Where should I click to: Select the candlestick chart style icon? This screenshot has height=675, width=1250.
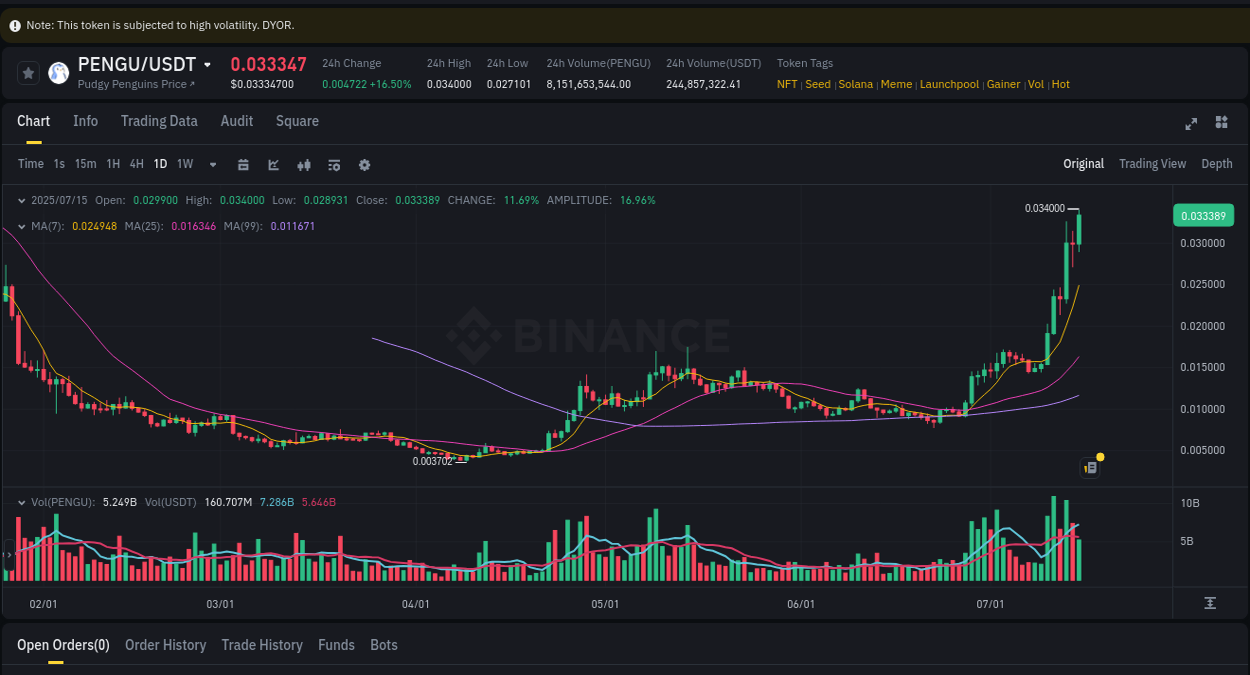tap(304, 164)
